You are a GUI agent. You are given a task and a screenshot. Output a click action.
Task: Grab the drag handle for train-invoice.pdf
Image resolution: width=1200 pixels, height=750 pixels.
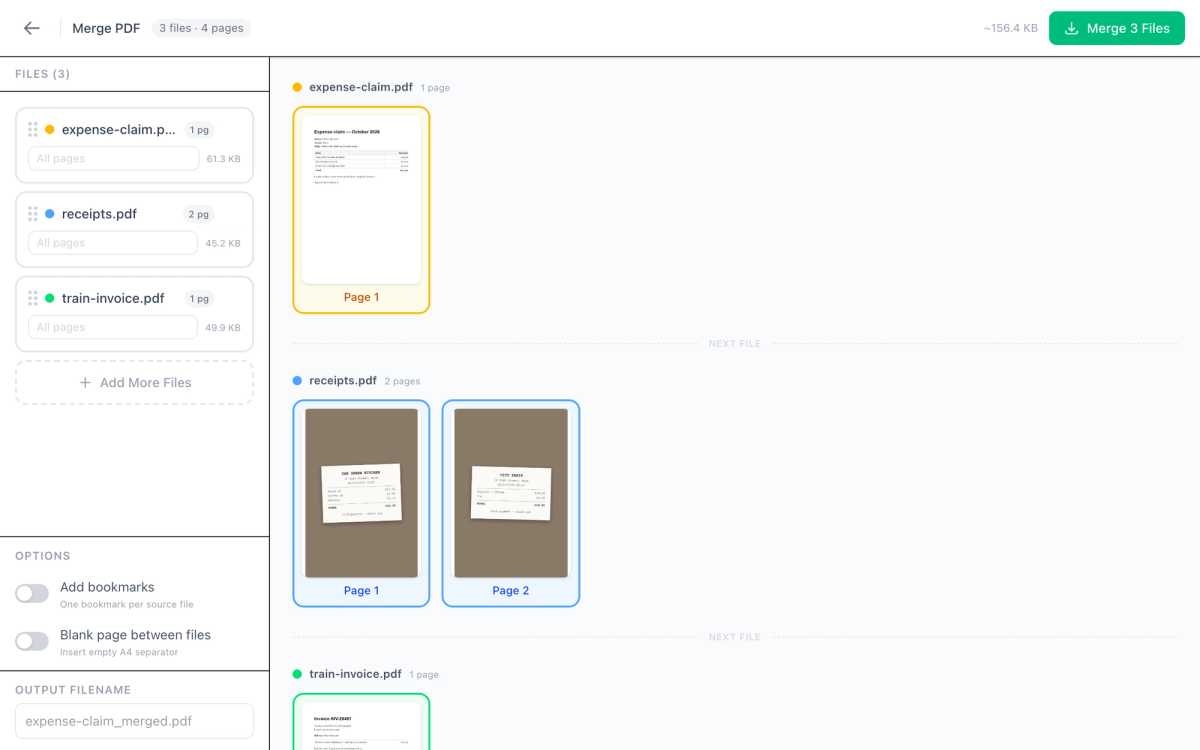[33, 298]
